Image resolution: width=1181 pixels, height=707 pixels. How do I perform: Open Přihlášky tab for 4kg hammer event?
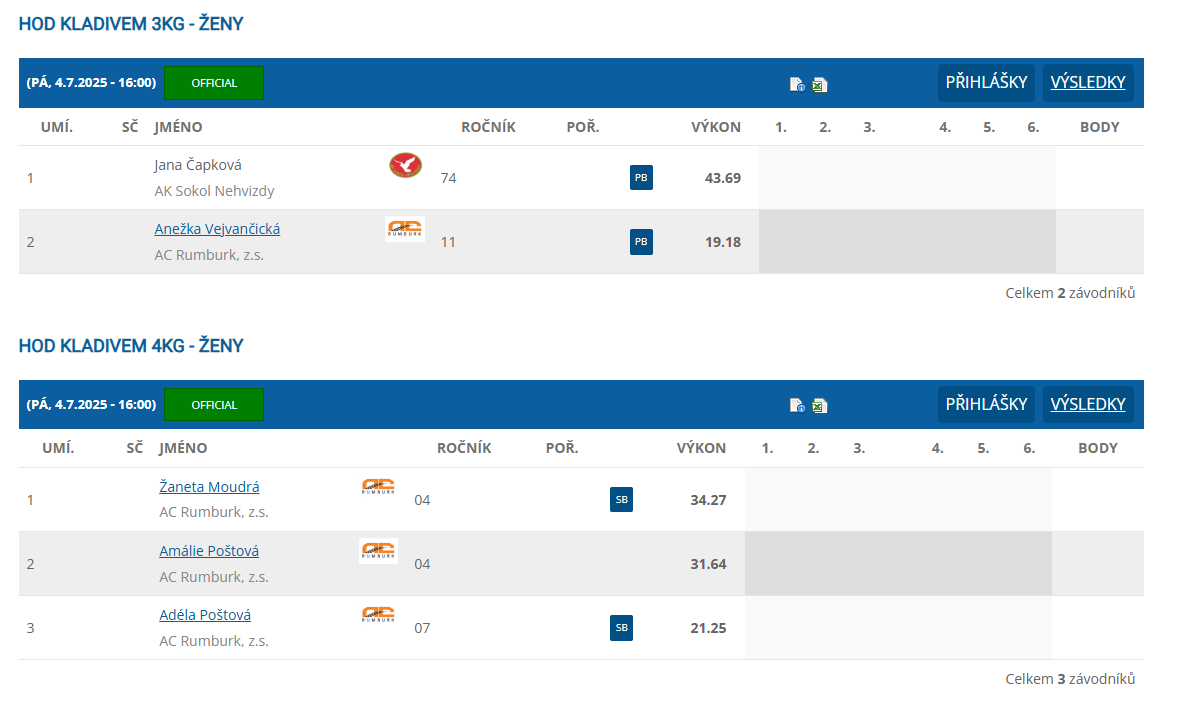(x=986, y=404)
